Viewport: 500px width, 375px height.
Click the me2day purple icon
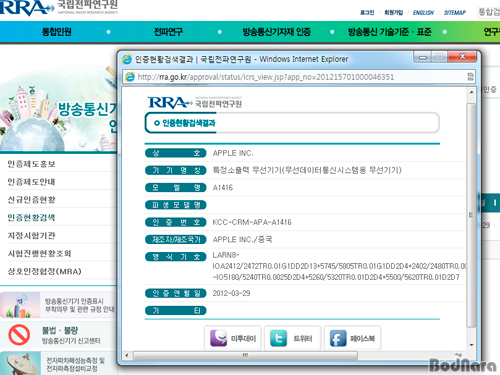(218, 338)
